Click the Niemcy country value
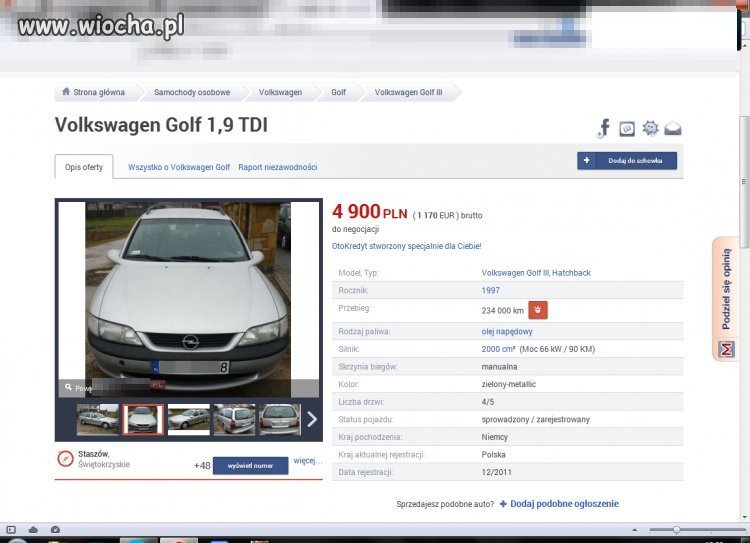This screenshot has width=750, height=543. pyautogui.click(x=495, y=437)
